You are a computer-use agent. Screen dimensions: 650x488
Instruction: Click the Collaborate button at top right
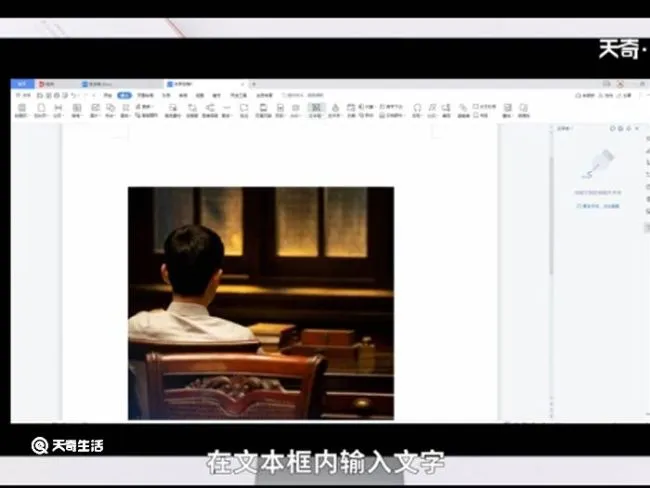606,95
